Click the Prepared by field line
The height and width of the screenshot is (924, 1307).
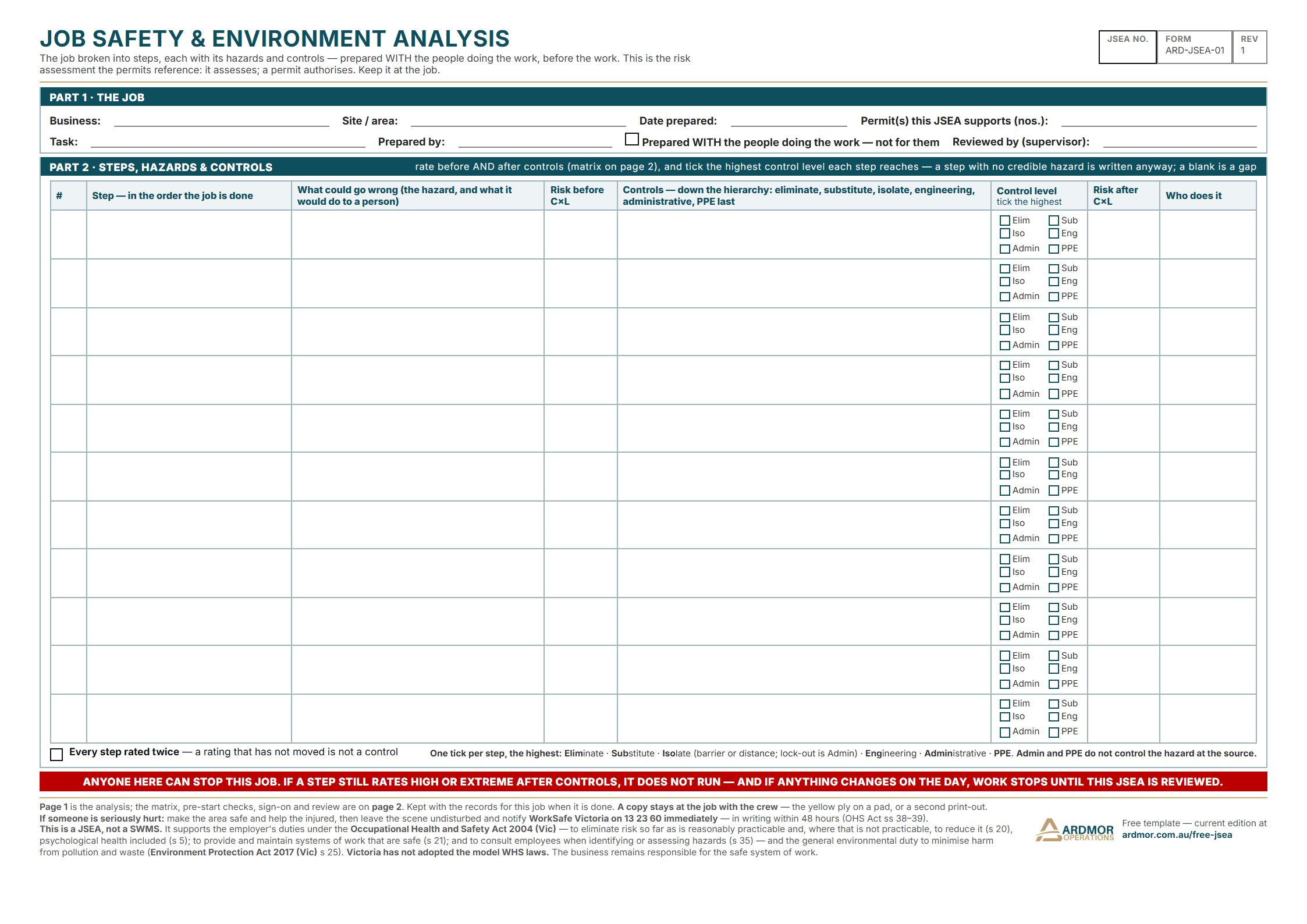pos(535,142)
